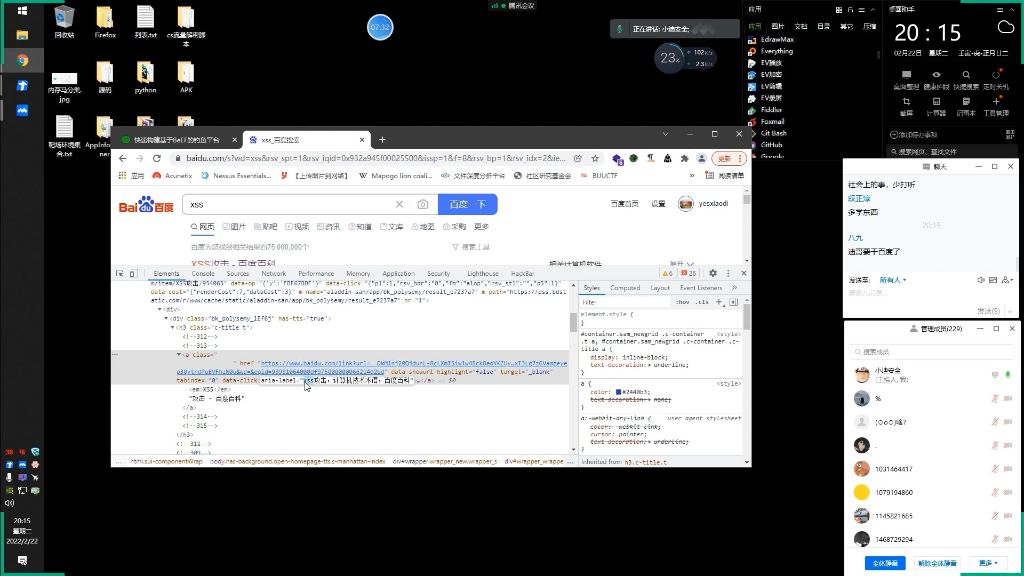Viewport: 1024px width, 576px height.
Task: Collapse the div bk_polysemy node
Action: (167, 318)
